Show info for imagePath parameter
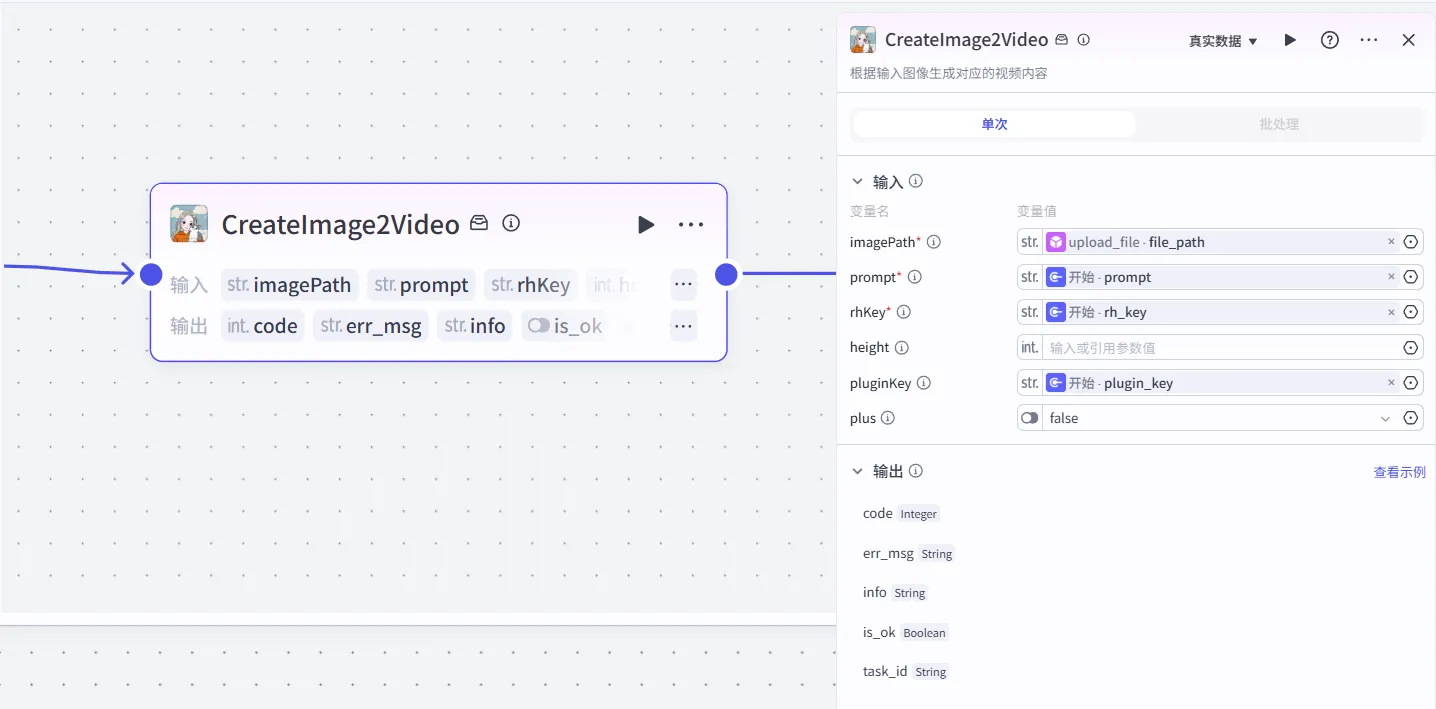Screen dimensions: 1436x709 [x=934, y=242]
